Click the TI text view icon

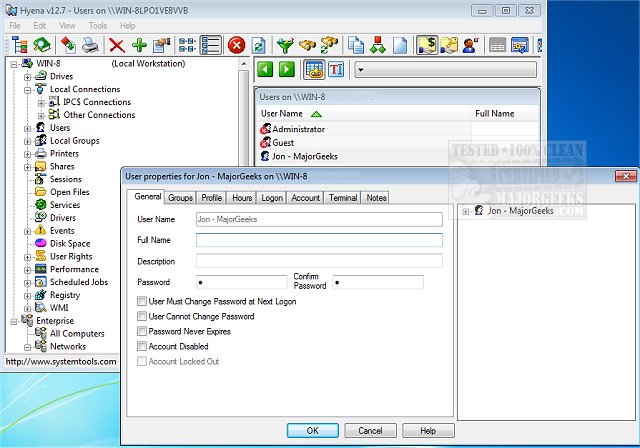tap(336, 69)
